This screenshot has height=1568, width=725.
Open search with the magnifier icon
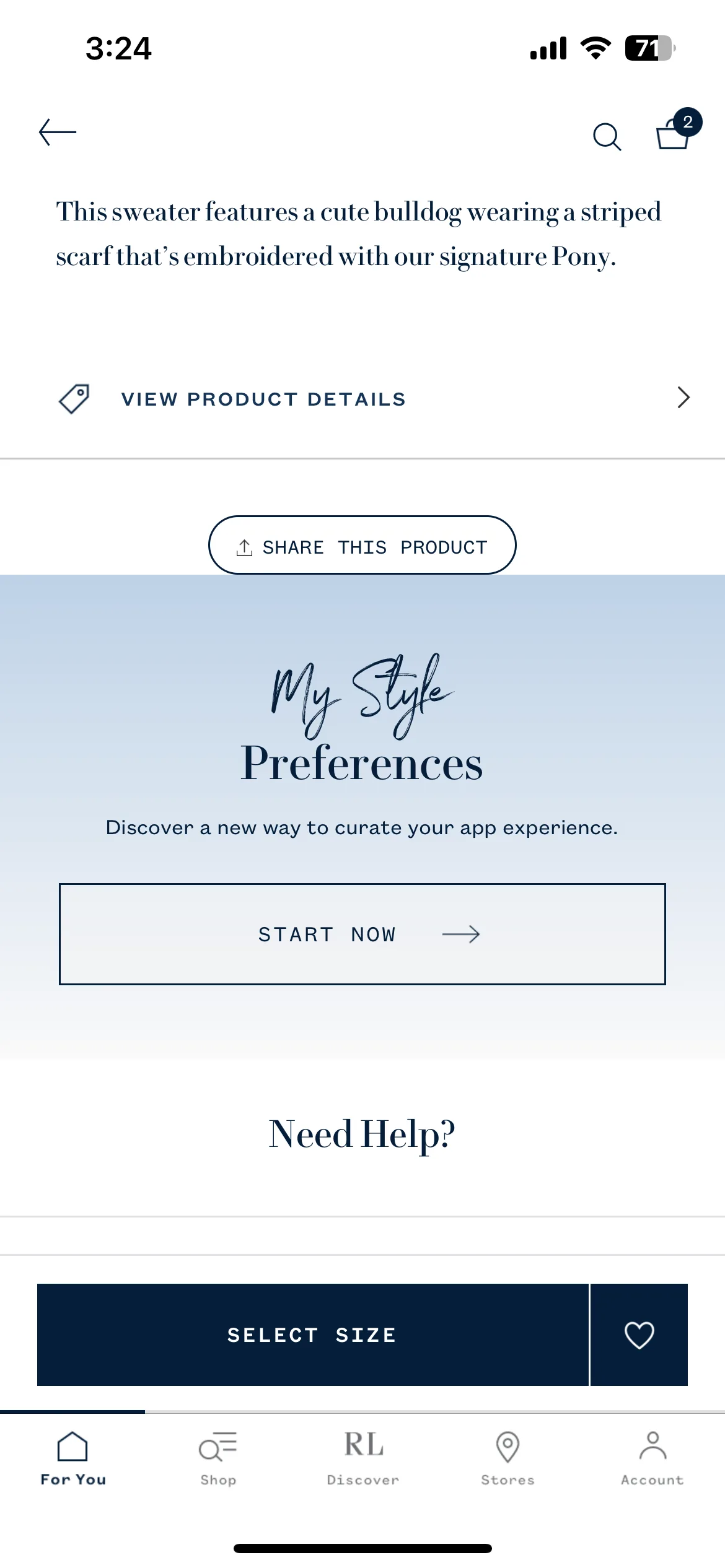[x=607, y=137]
